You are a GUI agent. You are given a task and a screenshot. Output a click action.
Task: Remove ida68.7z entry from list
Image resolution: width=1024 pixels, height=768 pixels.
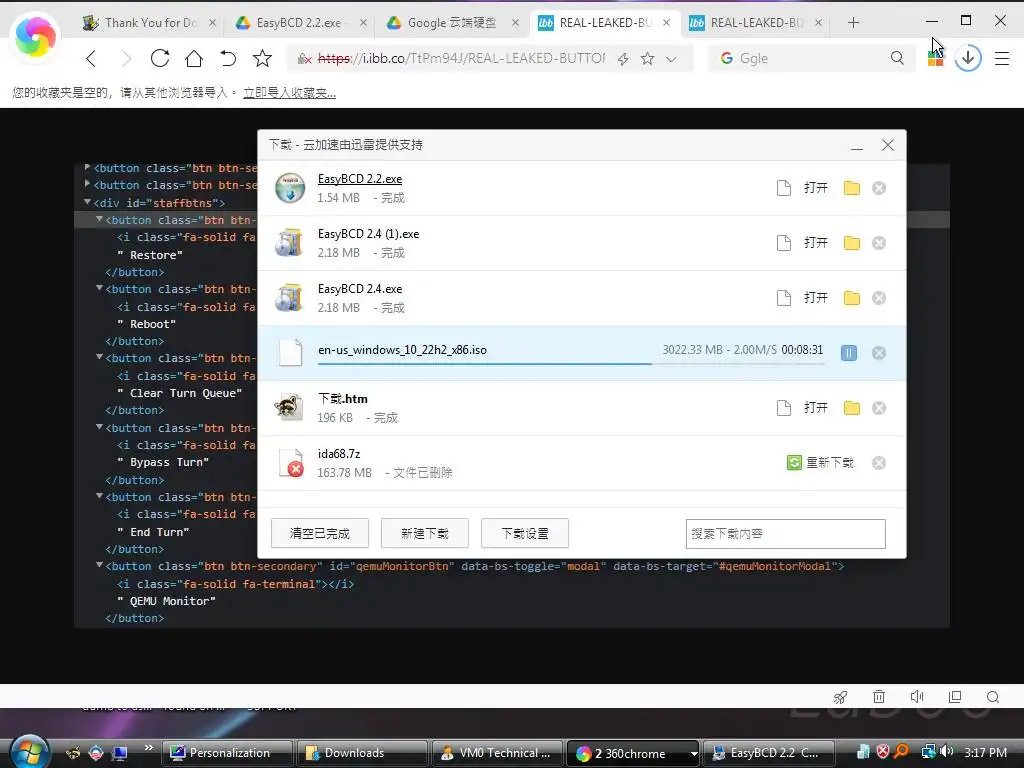879,463
